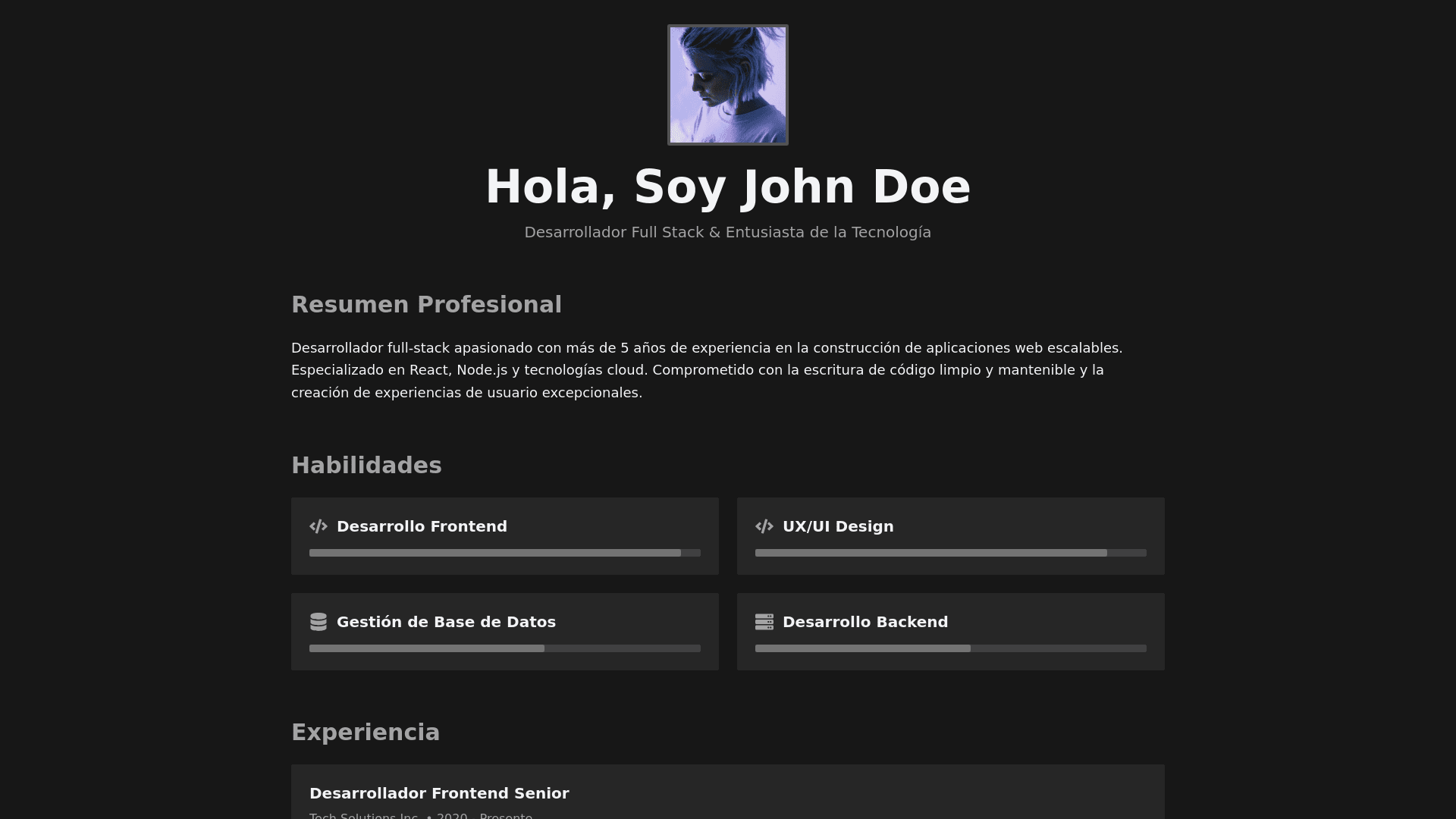Click the Experiencia section heading
Screen dimensions: 1456x819
tap(366, 733)
